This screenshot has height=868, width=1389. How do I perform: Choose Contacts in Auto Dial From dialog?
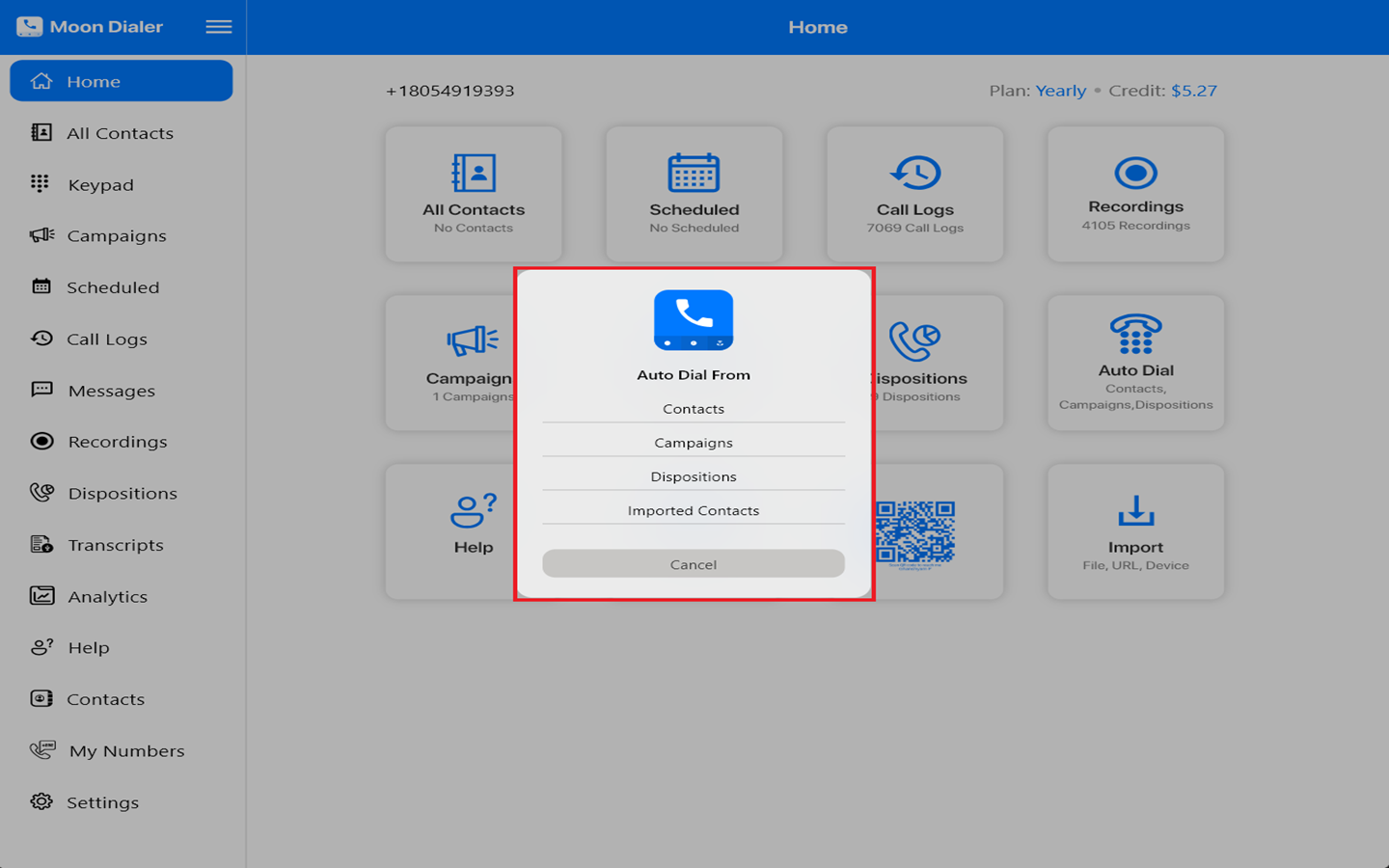pos(694,409)
